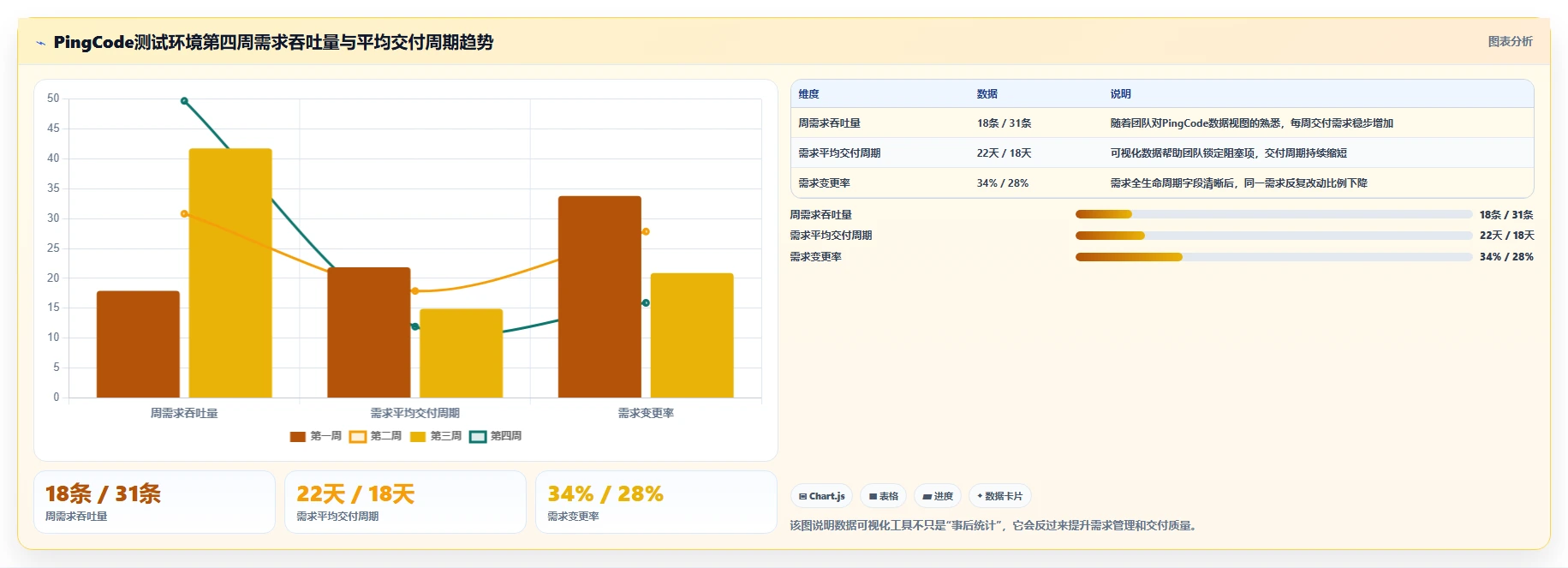Click table cell 22天 / 18天
The image size is (1568, 568).
click(x=1004, y=153)
